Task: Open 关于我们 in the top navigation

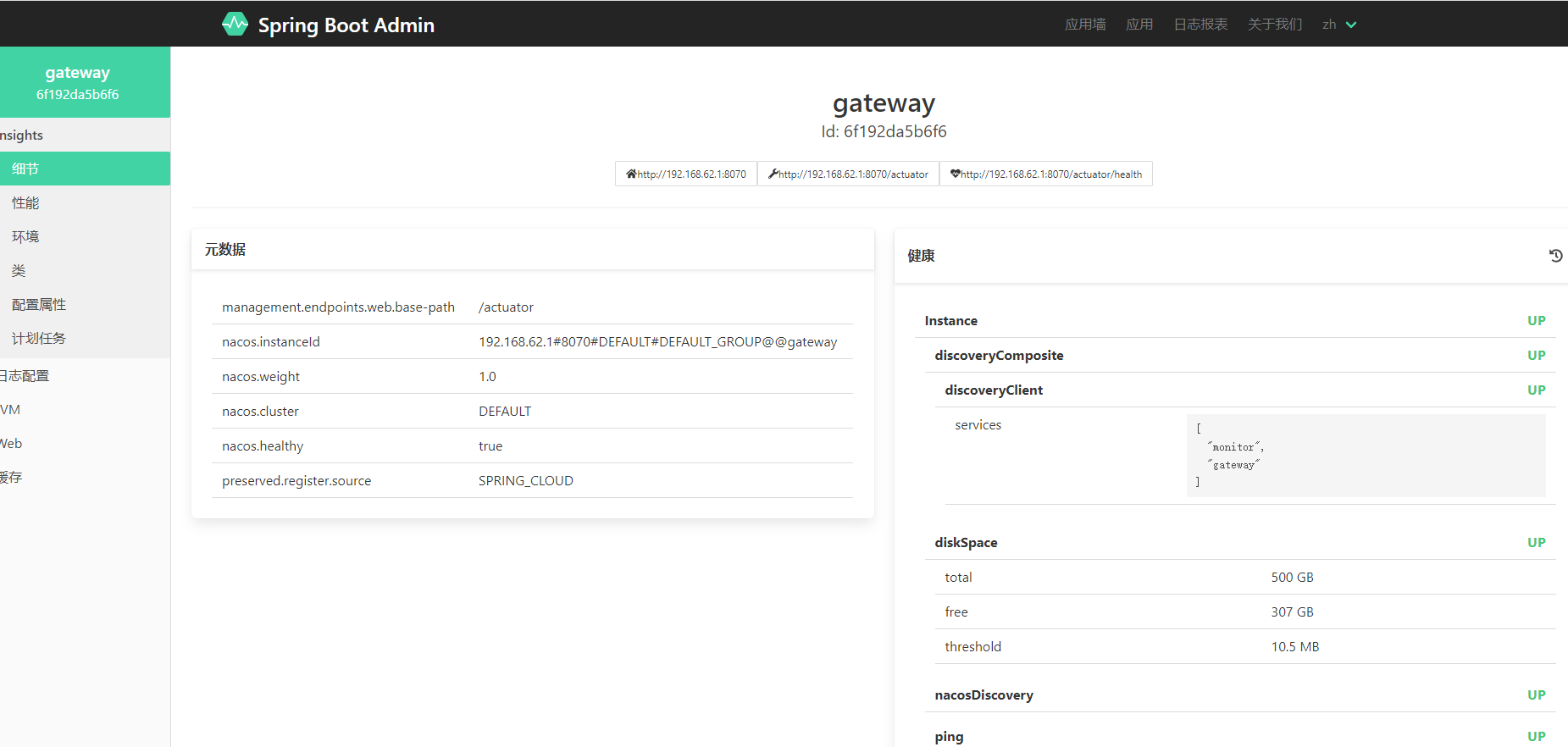Action: click(x=1275, y=25)
